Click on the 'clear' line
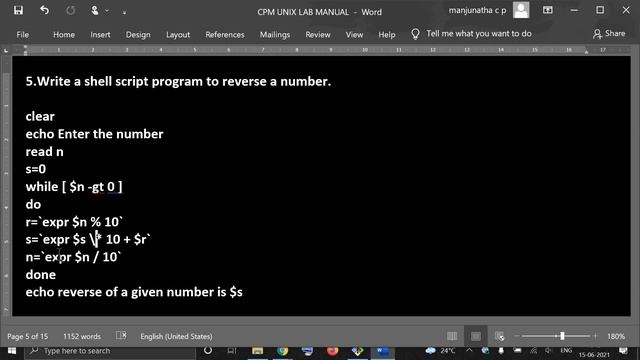Screen dimensions: 640x360 click(40, 116)
